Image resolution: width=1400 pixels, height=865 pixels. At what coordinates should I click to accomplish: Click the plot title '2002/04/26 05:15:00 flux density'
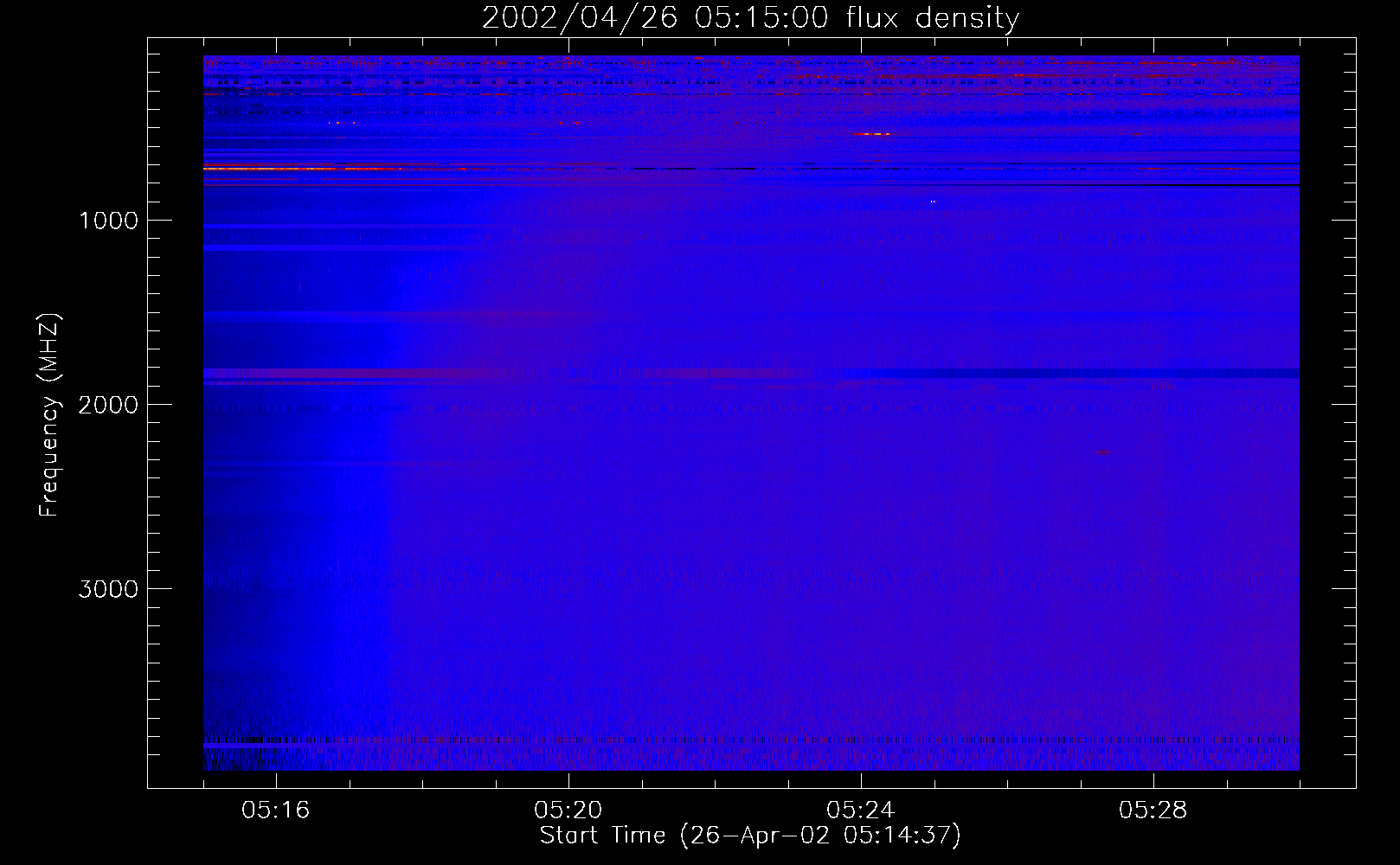point(750,18)
